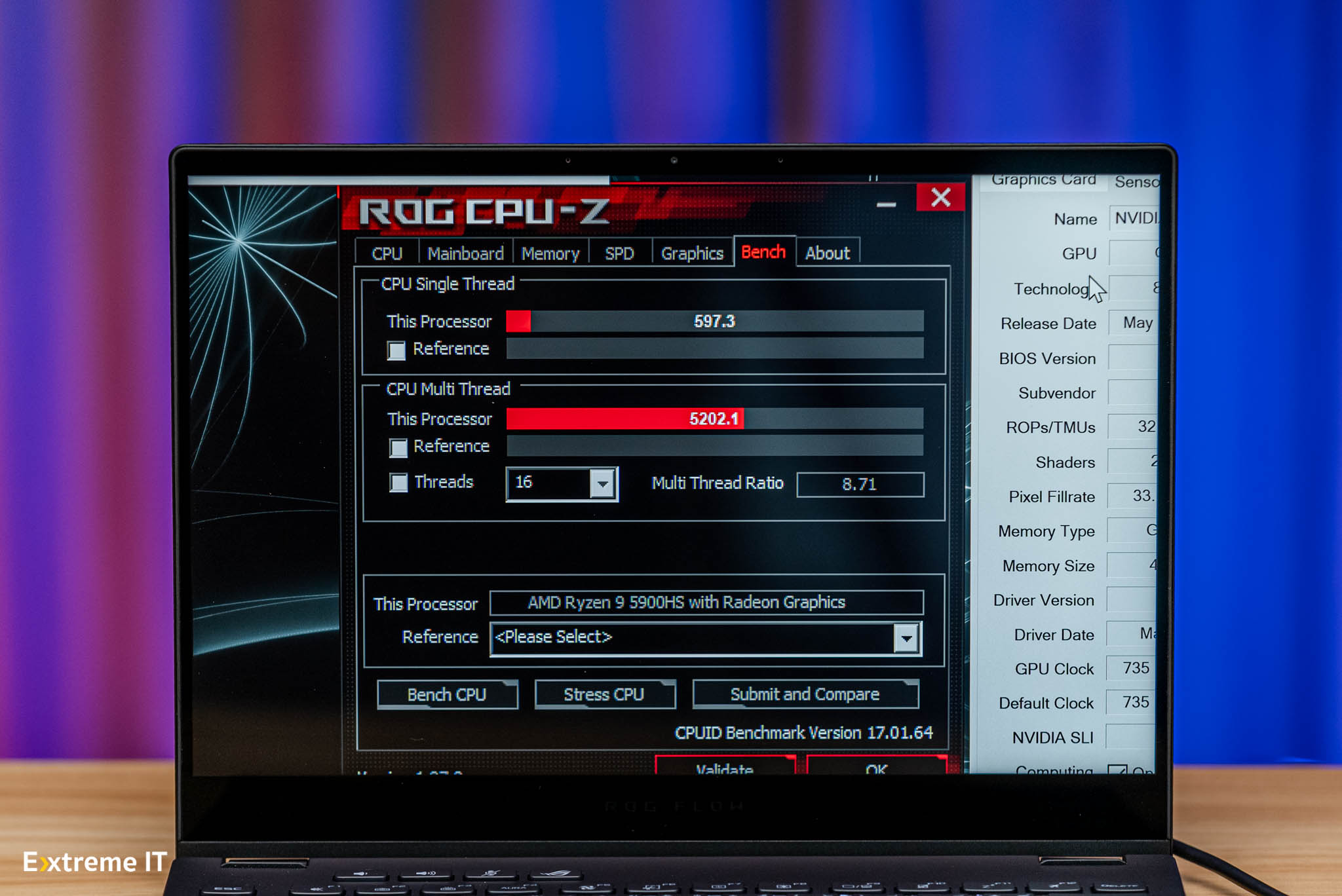Select the Bench tab
Screen dimensions: 1342x896
click(x=764, y=252)
